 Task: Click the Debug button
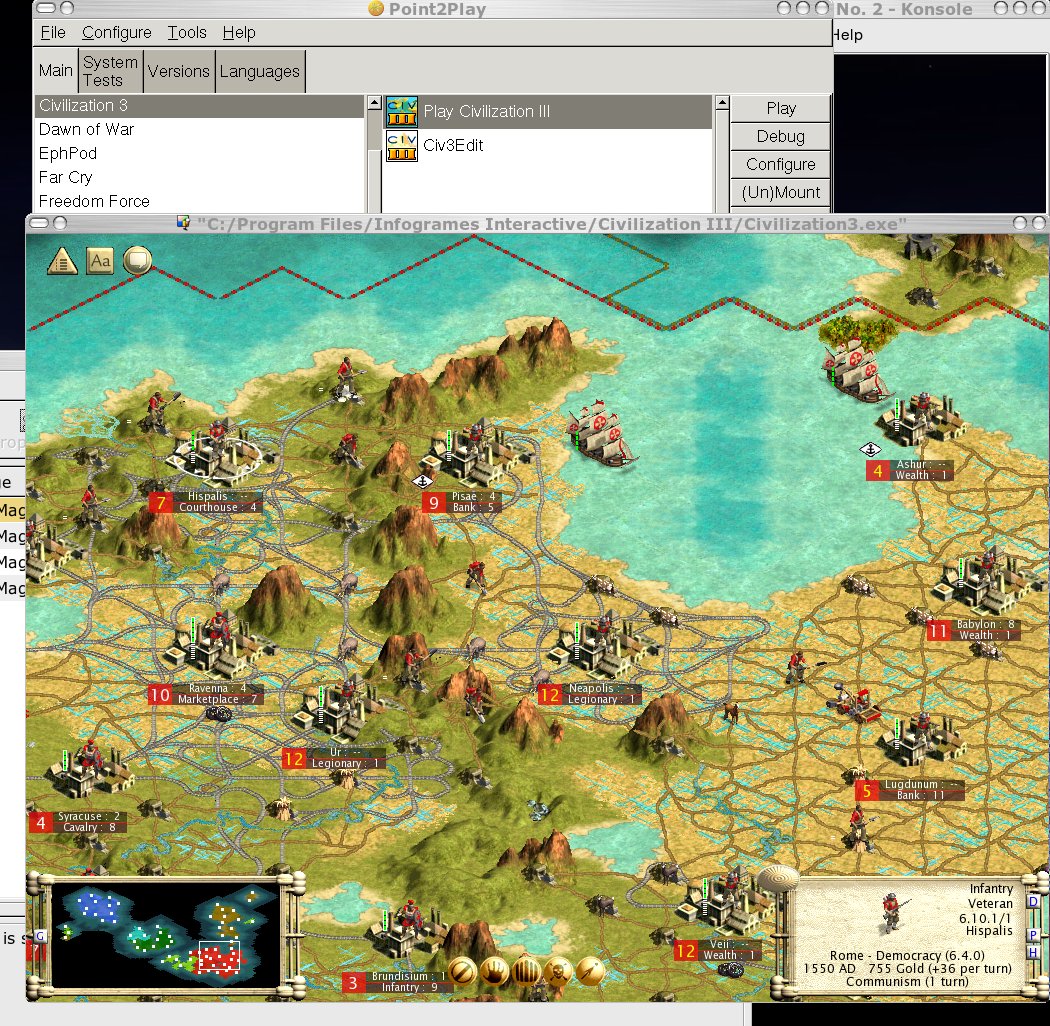[x=781, y=137]
